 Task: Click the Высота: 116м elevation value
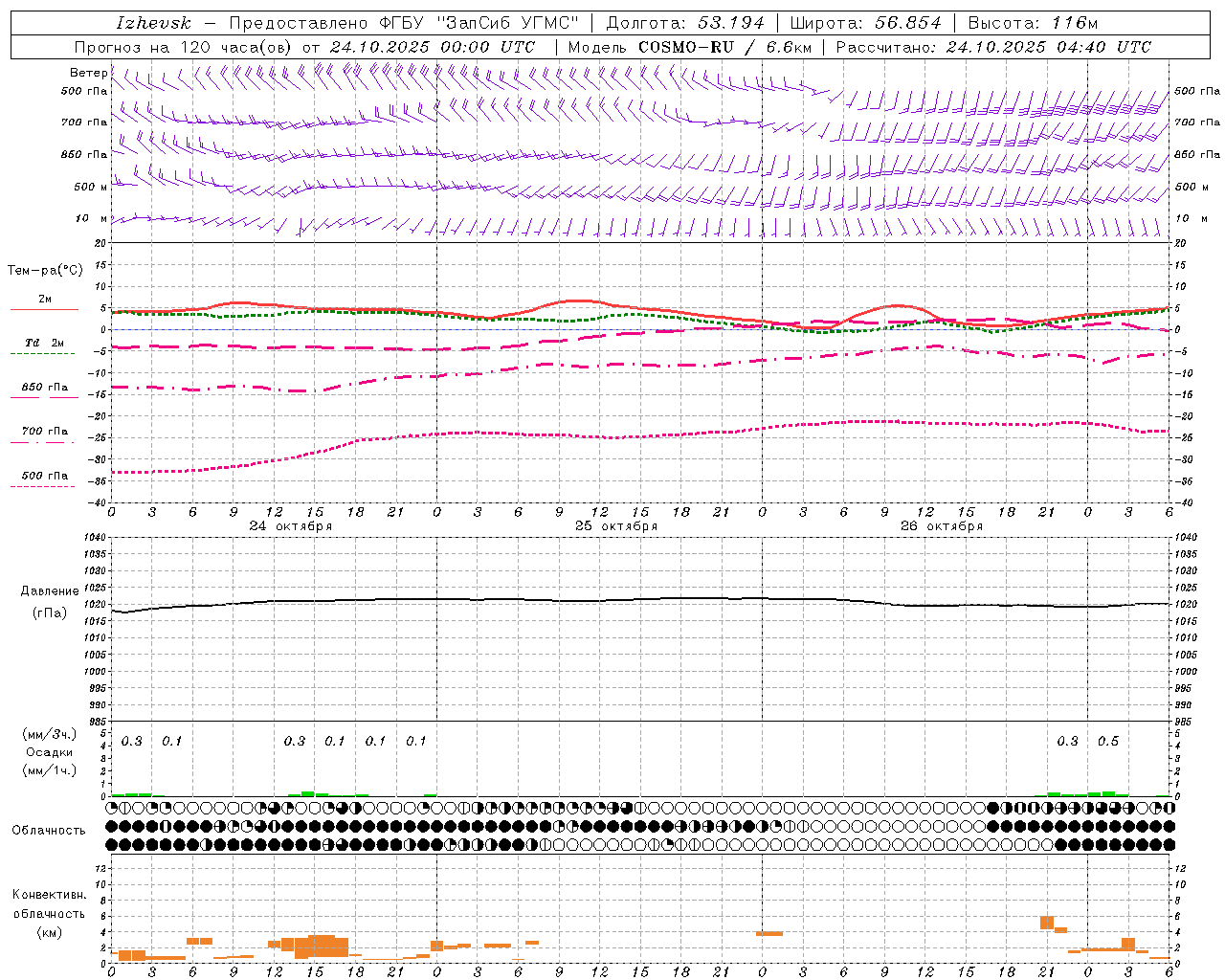point(1033,23)
